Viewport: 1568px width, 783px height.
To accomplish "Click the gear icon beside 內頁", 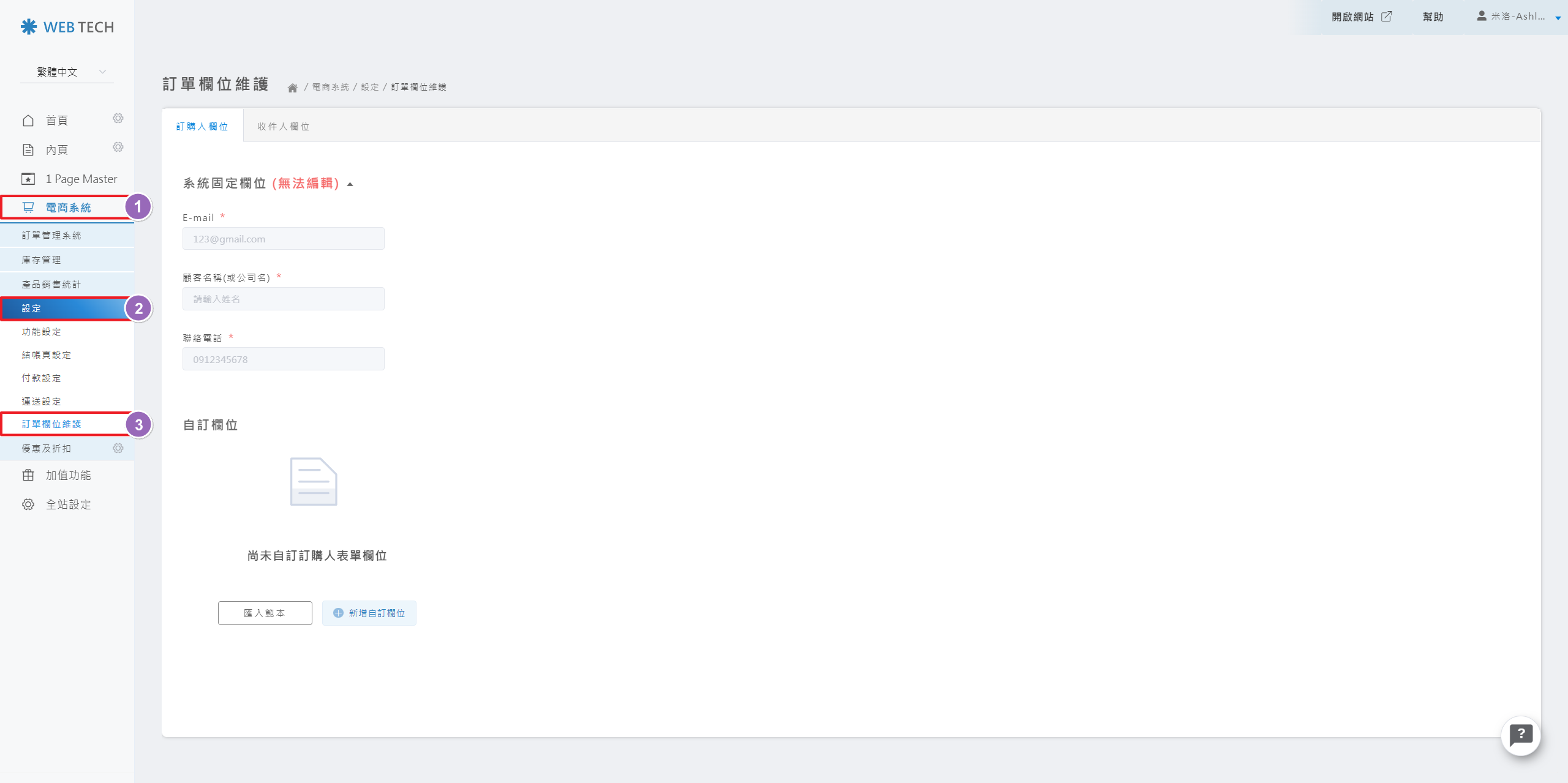I will tap(118, 147).
